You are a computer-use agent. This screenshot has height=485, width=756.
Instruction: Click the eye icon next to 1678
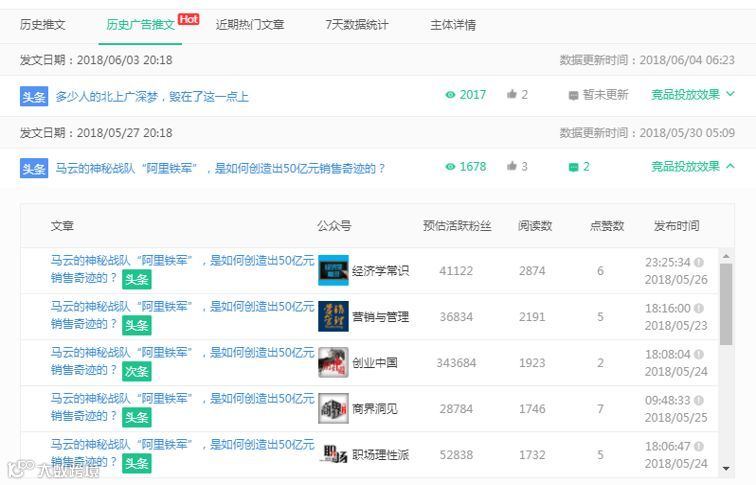[450, 167]
